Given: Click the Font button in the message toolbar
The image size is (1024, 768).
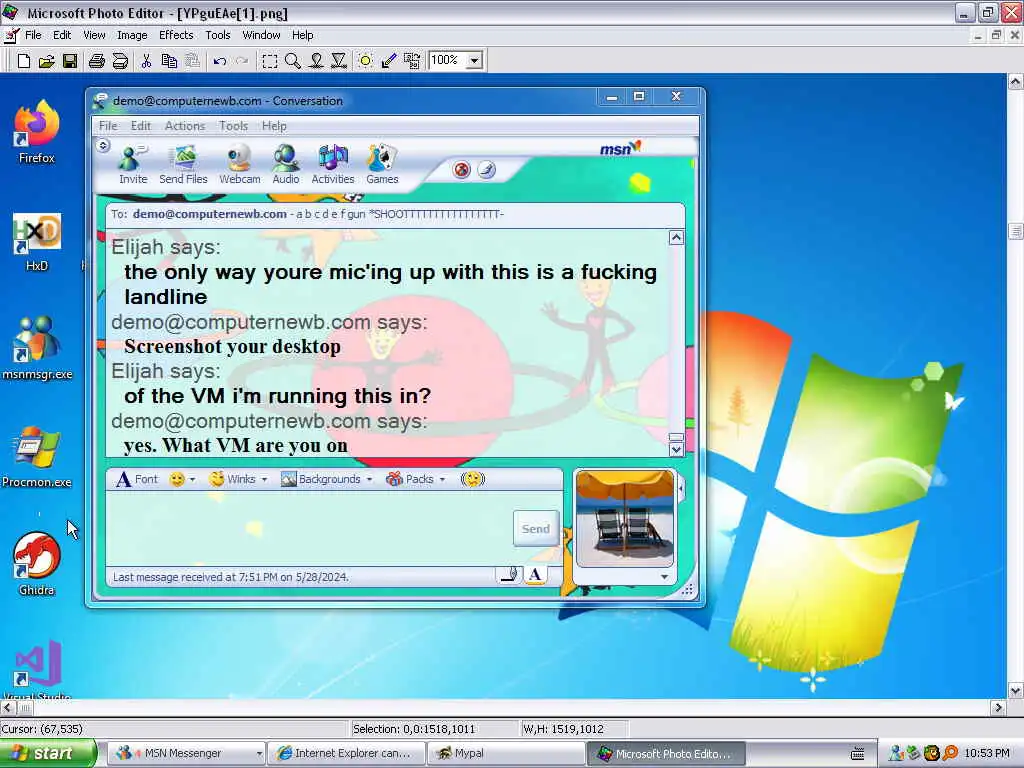Looking at the screenshot, I should coord(137,479).
